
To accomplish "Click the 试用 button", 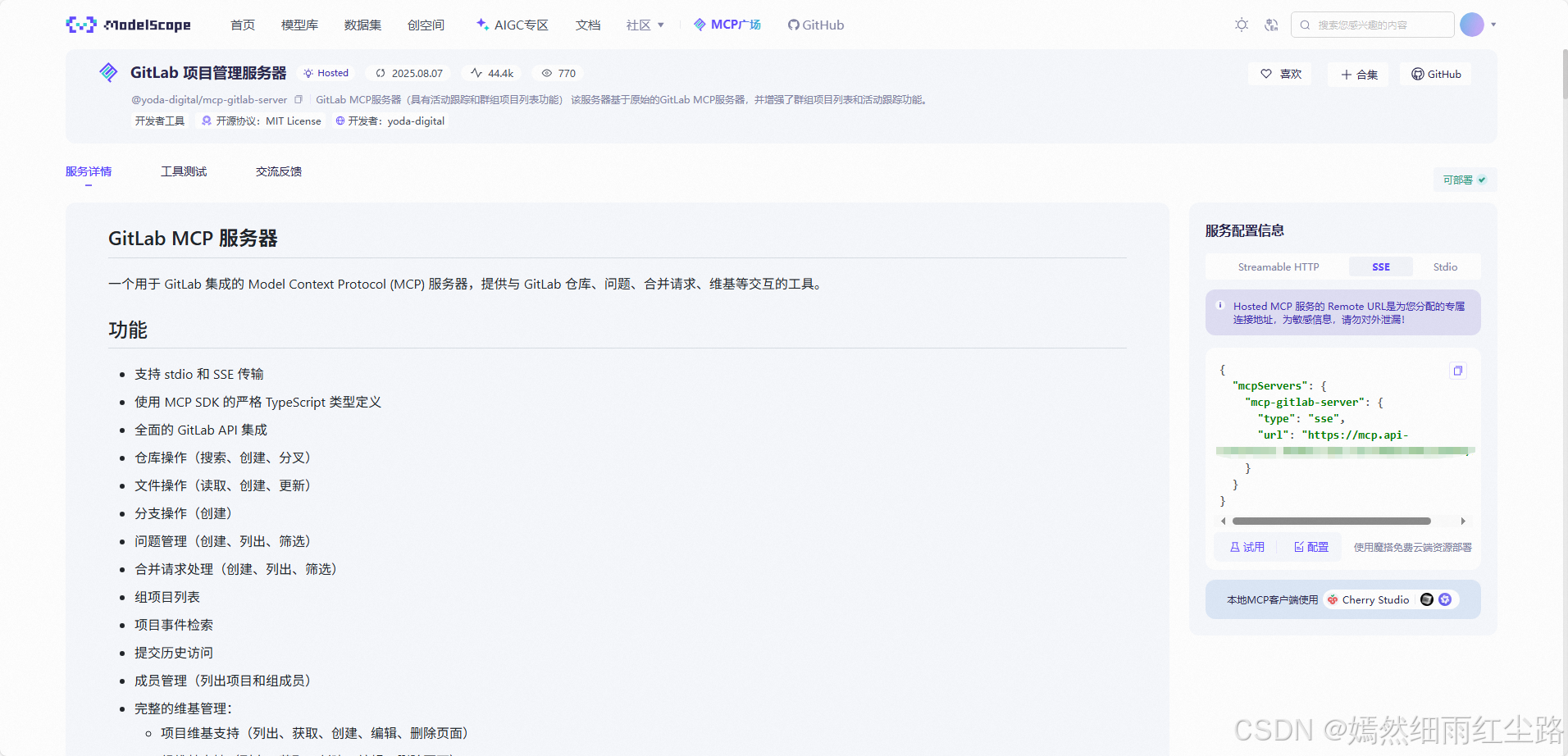I will pyautogui.click(x=1247, y=547).
